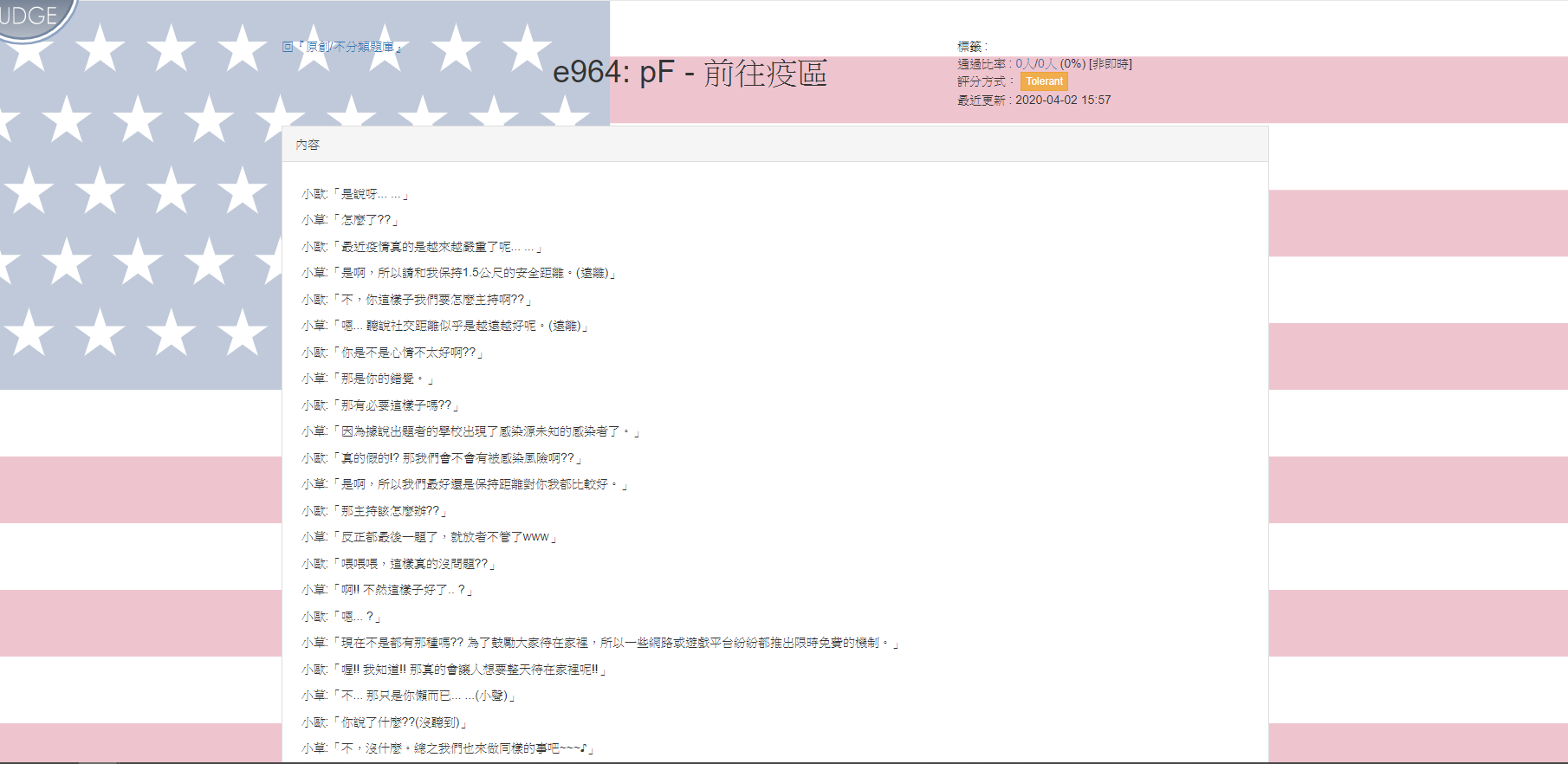
Task: Click the line 那主持該怎麼辦??
Action: [x=374, y=511]
